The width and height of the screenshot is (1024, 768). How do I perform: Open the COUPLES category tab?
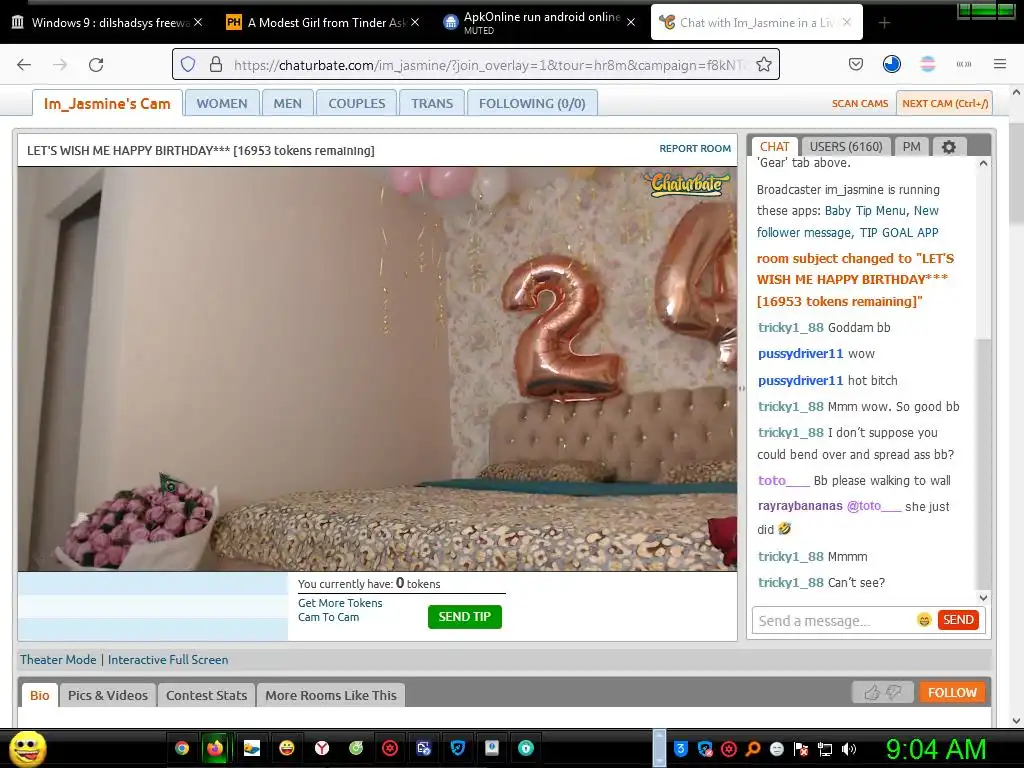pos(357,103)
